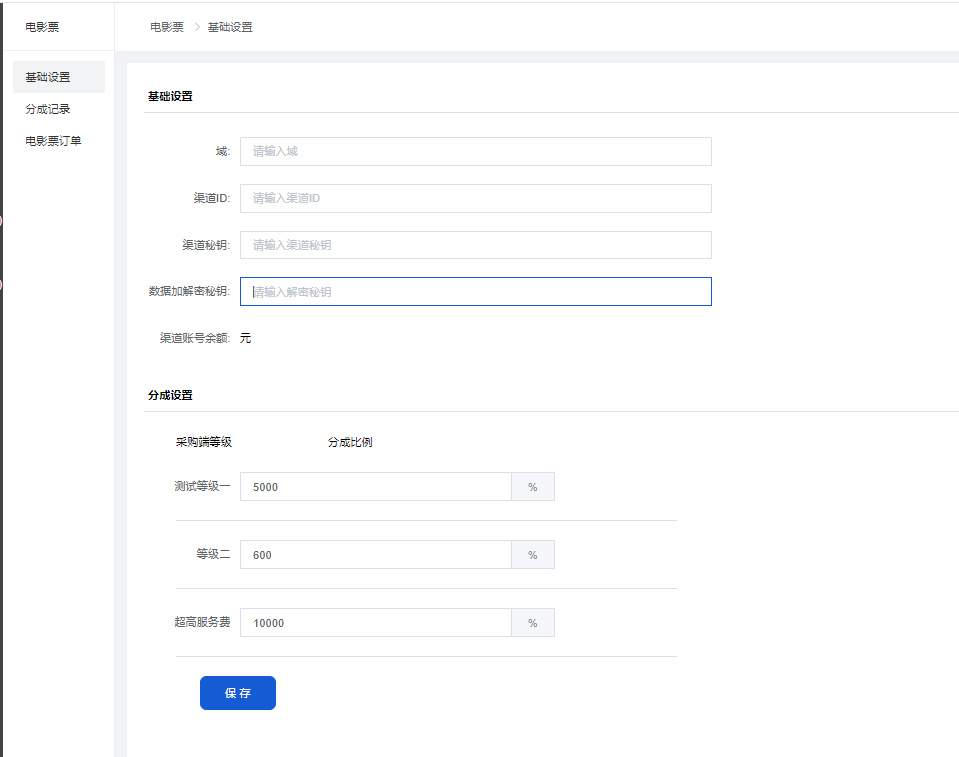Viewport: 959px width, 757px height.
Task: Click the % suffix beside 超高服务费
Action: point(533,623)
